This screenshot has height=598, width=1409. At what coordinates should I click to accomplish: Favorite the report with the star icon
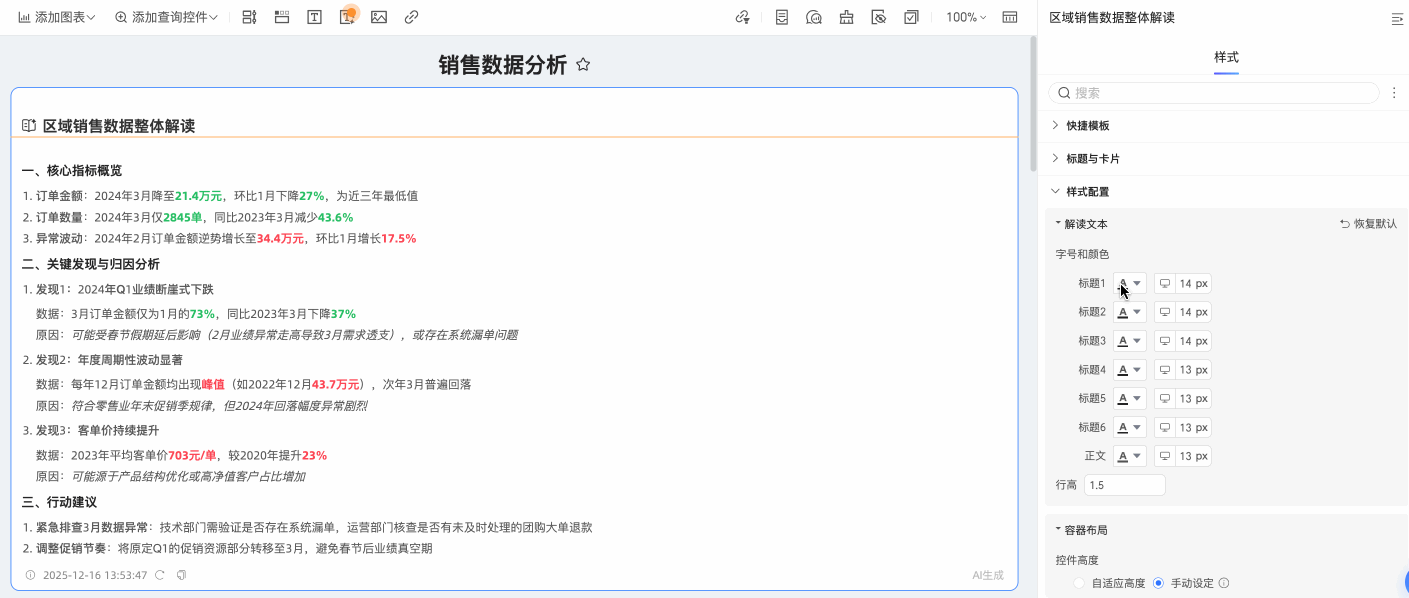(584, 65)
